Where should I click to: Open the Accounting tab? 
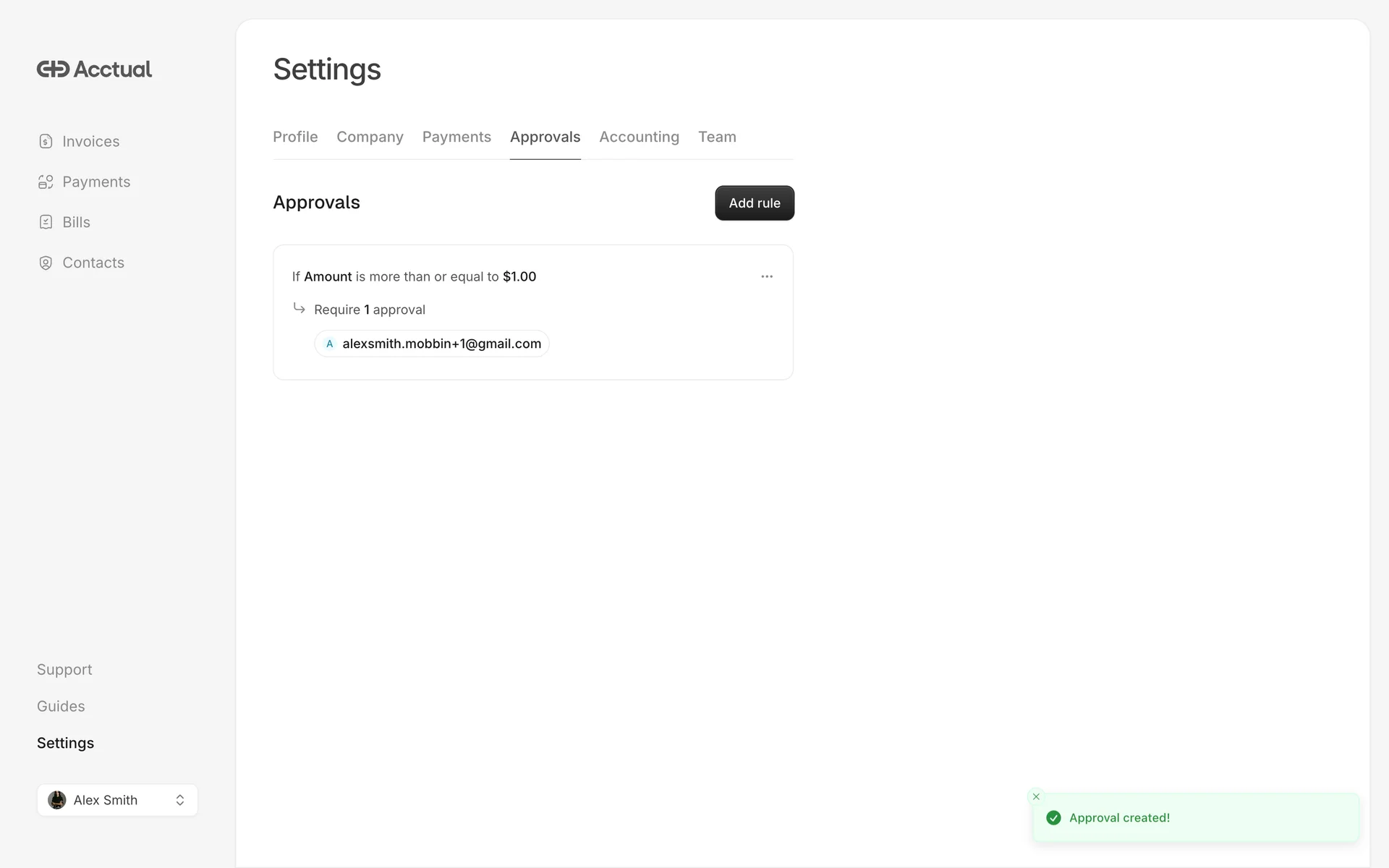pyautogui.click(x=639, y=137)
